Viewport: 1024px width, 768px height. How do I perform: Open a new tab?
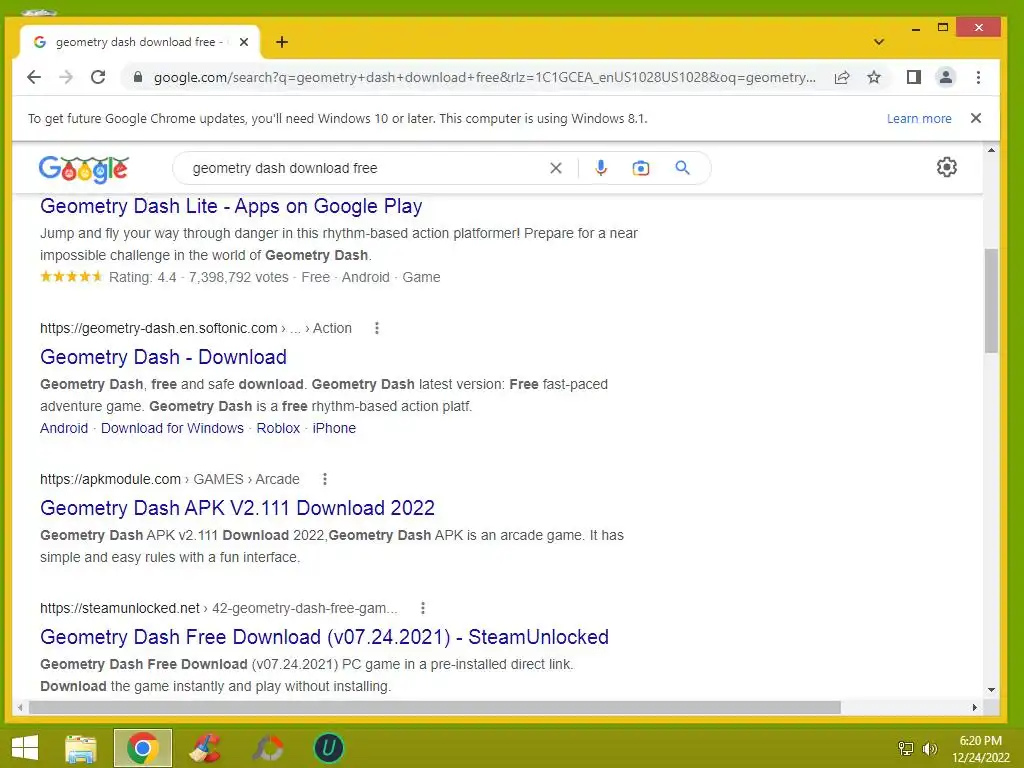[281, 42]
